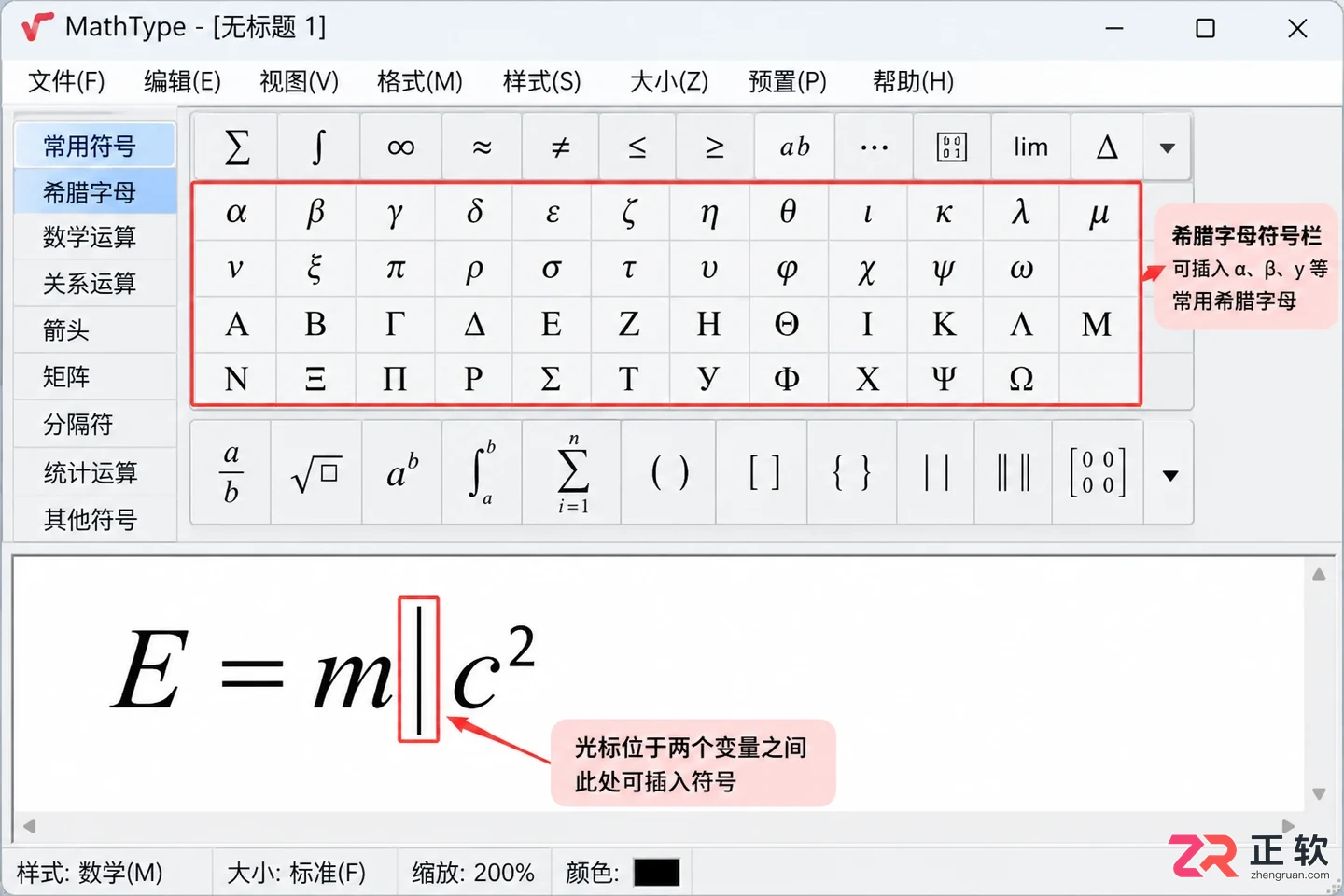Click the 缩放: 200% status entry
1344x896 pixels.
[473, 873]
